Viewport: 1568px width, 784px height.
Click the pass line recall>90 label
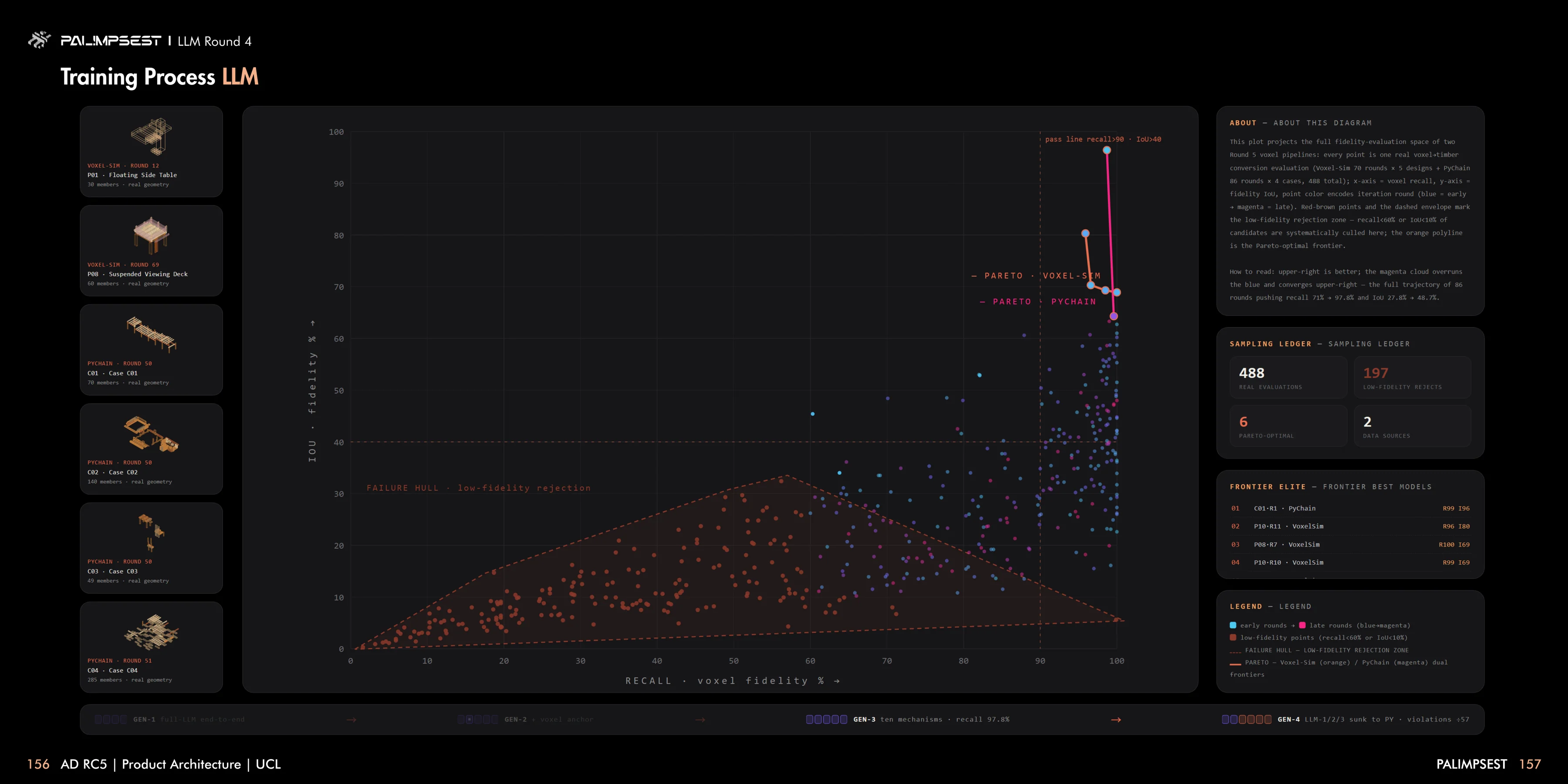pyautogui.click(x=1103, y=139)
